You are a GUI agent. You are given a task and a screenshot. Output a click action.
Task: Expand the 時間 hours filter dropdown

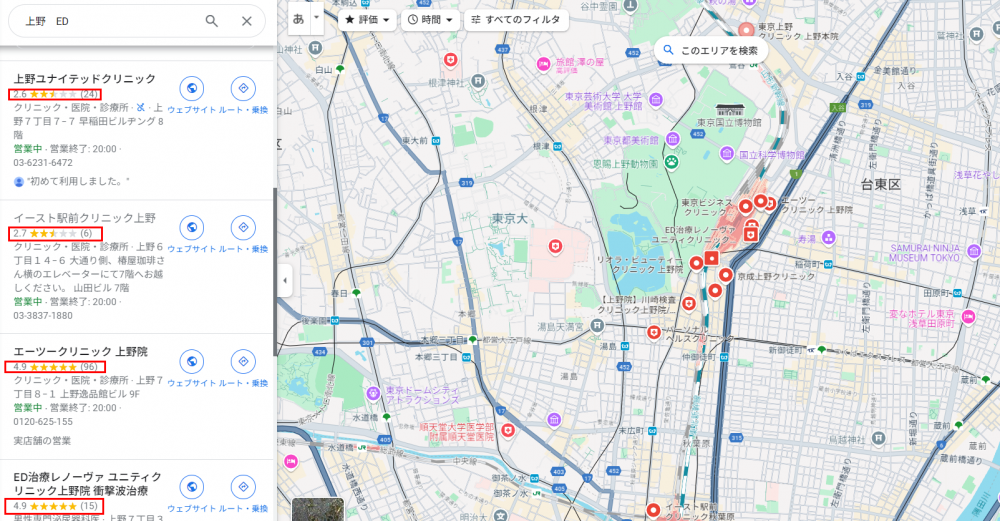(x=431, y=19)
